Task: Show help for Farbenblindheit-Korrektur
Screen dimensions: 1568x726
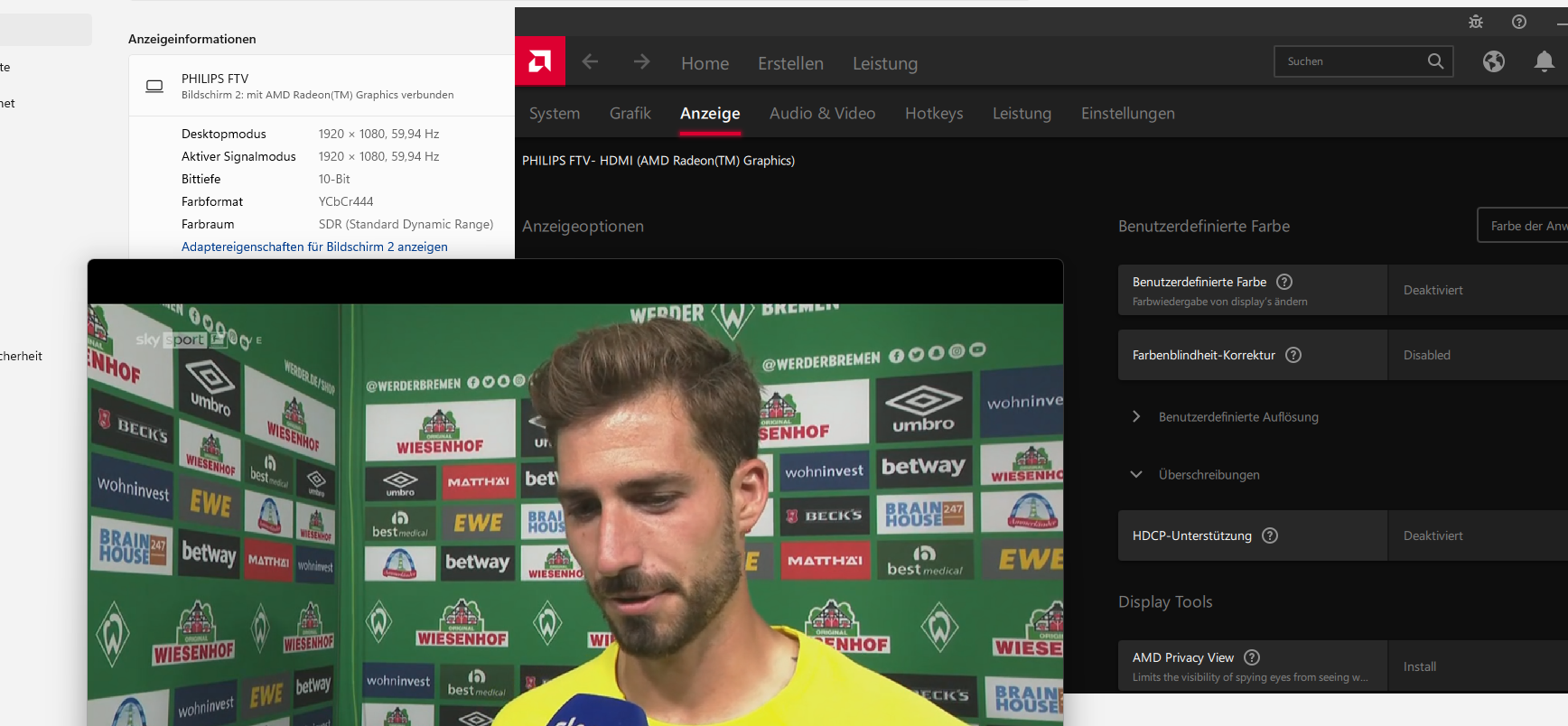Action: click(x=1293, y=355)
